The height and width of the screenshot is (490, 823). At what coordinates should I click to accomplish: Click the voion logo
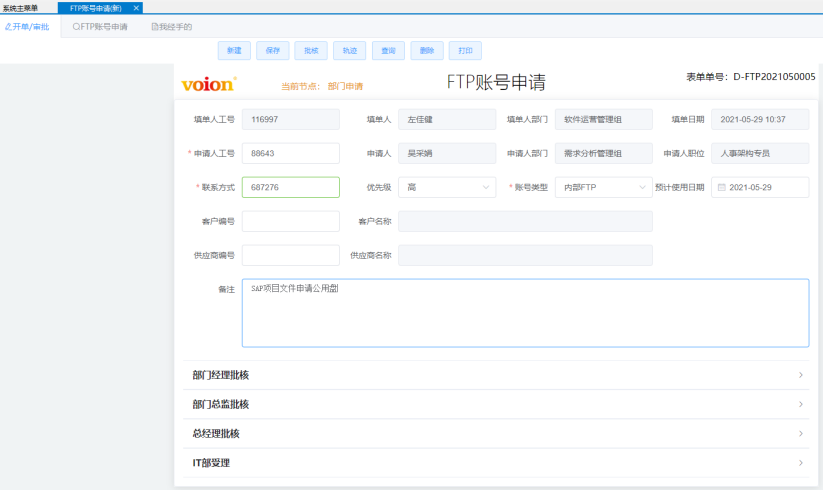pyautogui.click(x=209, y=84)
